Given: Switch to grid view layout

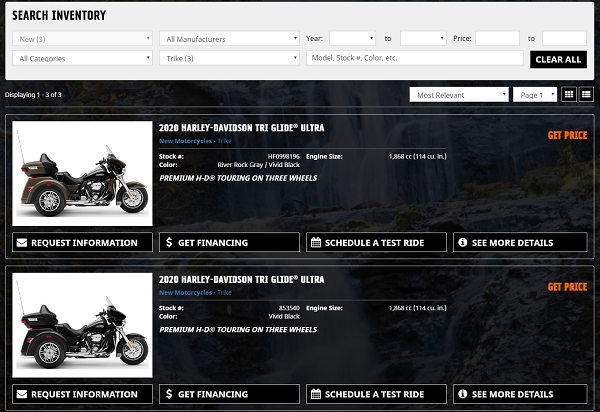Looking at the screenshot, I should point(569,94).
